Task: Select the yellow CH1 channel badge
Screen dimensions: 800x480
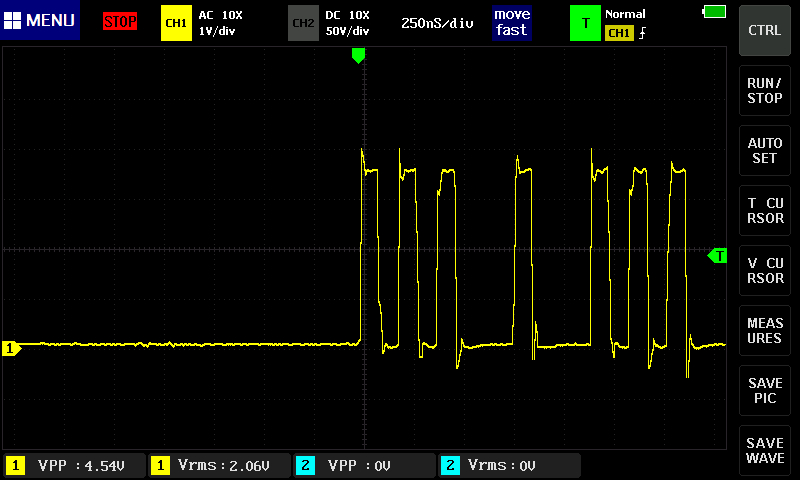Action: click(x=175, y=22)
